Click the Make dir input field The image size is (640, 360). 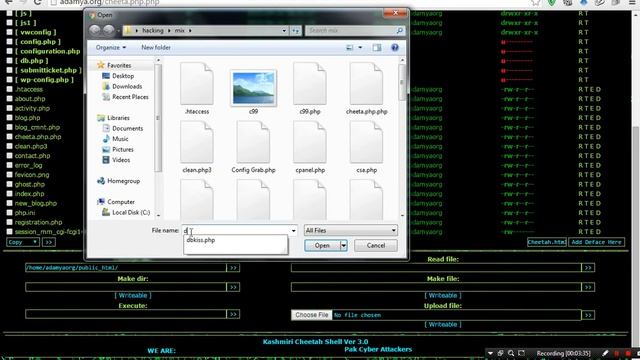tap(126, 287)
